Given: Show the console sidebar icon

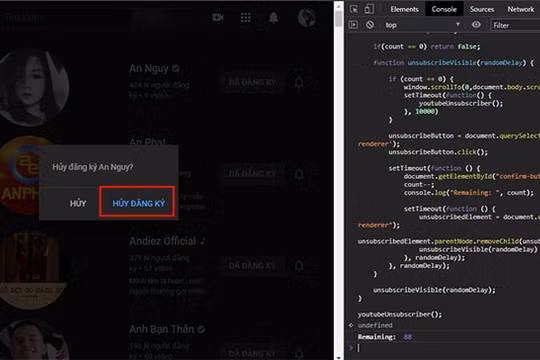Looking at the screenshot, I should (353, 25).
